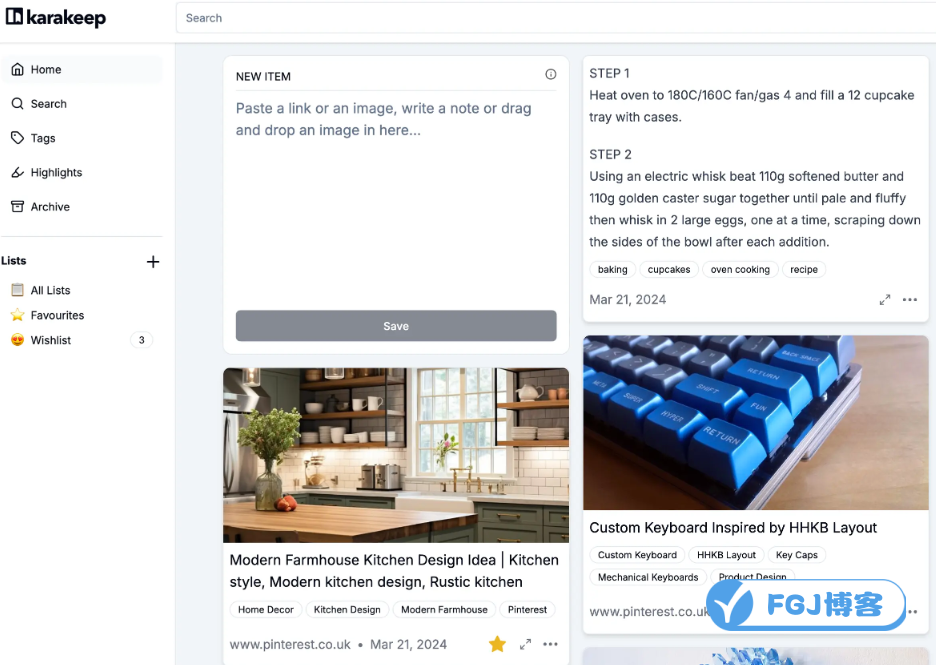Add a new list with plus icon
The width and height of the screenshot is (936, 665).
pyautogui.click(x=153, y=261)
